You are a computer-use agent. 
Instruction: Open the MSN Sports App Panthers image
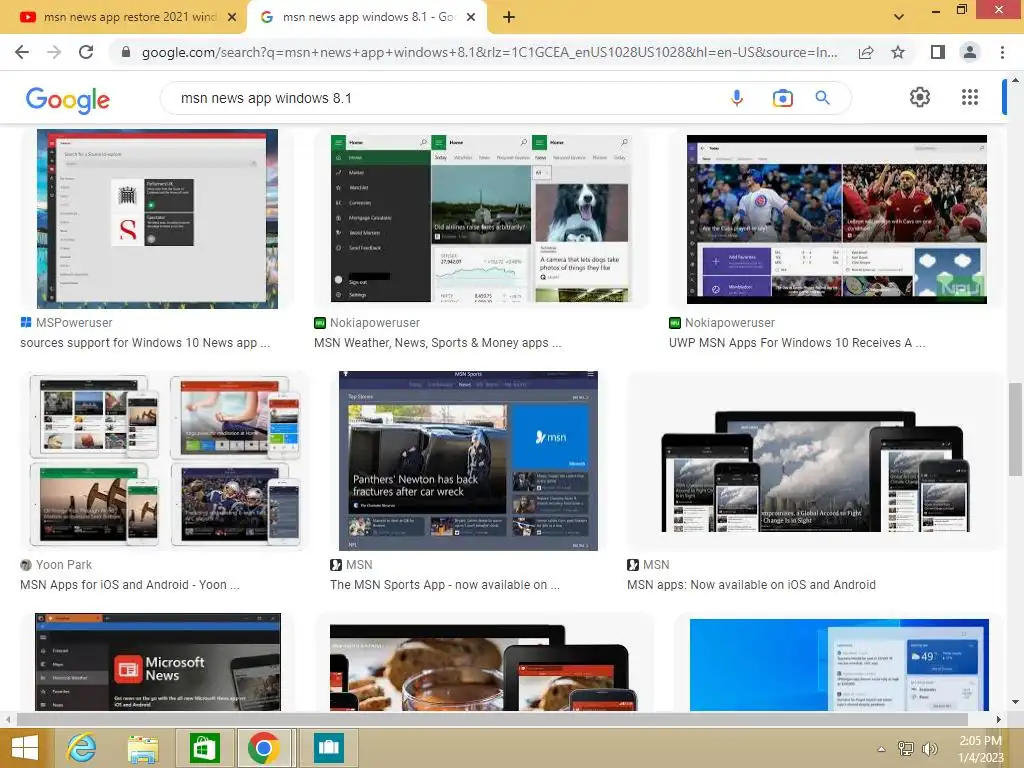[x=468, y=460]
